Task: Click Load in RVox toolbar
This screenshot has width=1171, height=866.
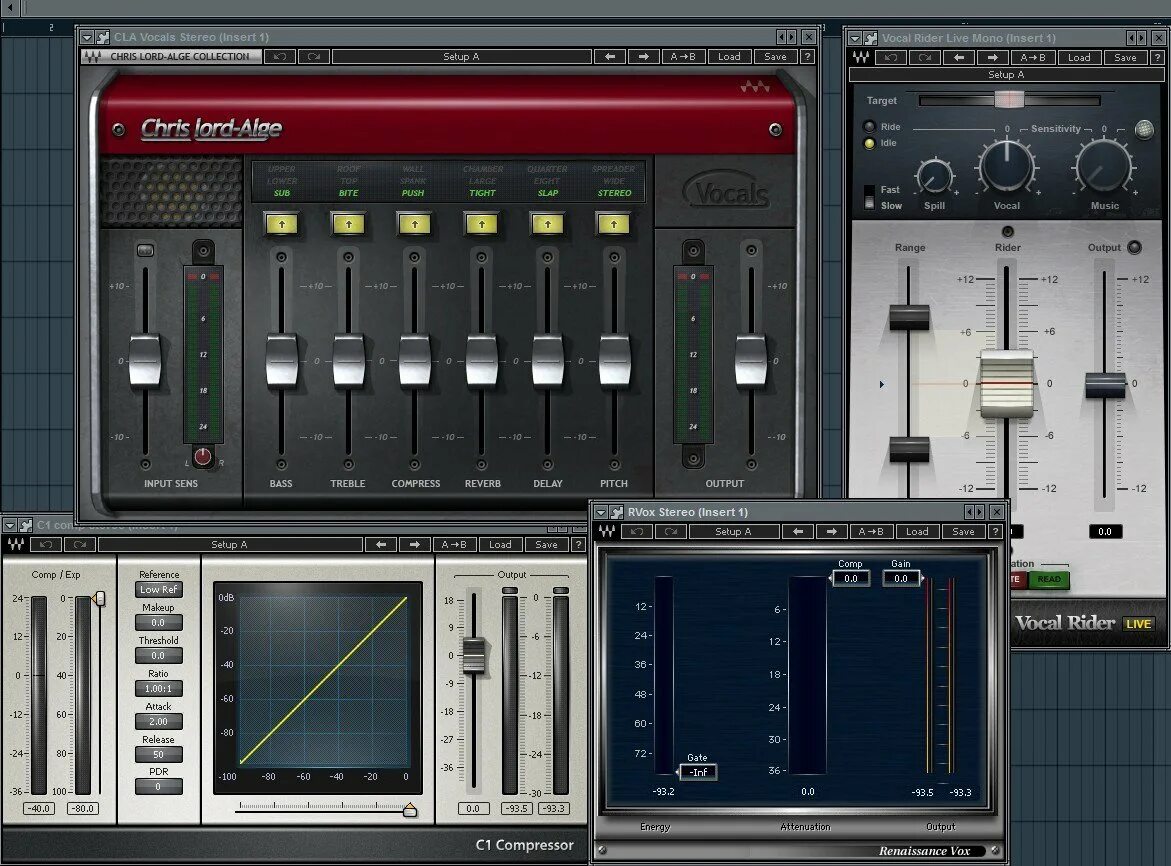Action: click(x=917, y=532)
